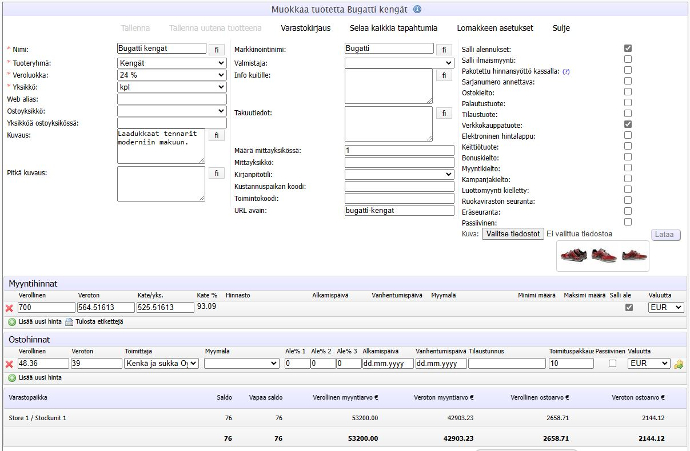Viewport: 690px width, 451px height.
Task: Click the Valitse tiedostot button
Action: coord(513,234)
